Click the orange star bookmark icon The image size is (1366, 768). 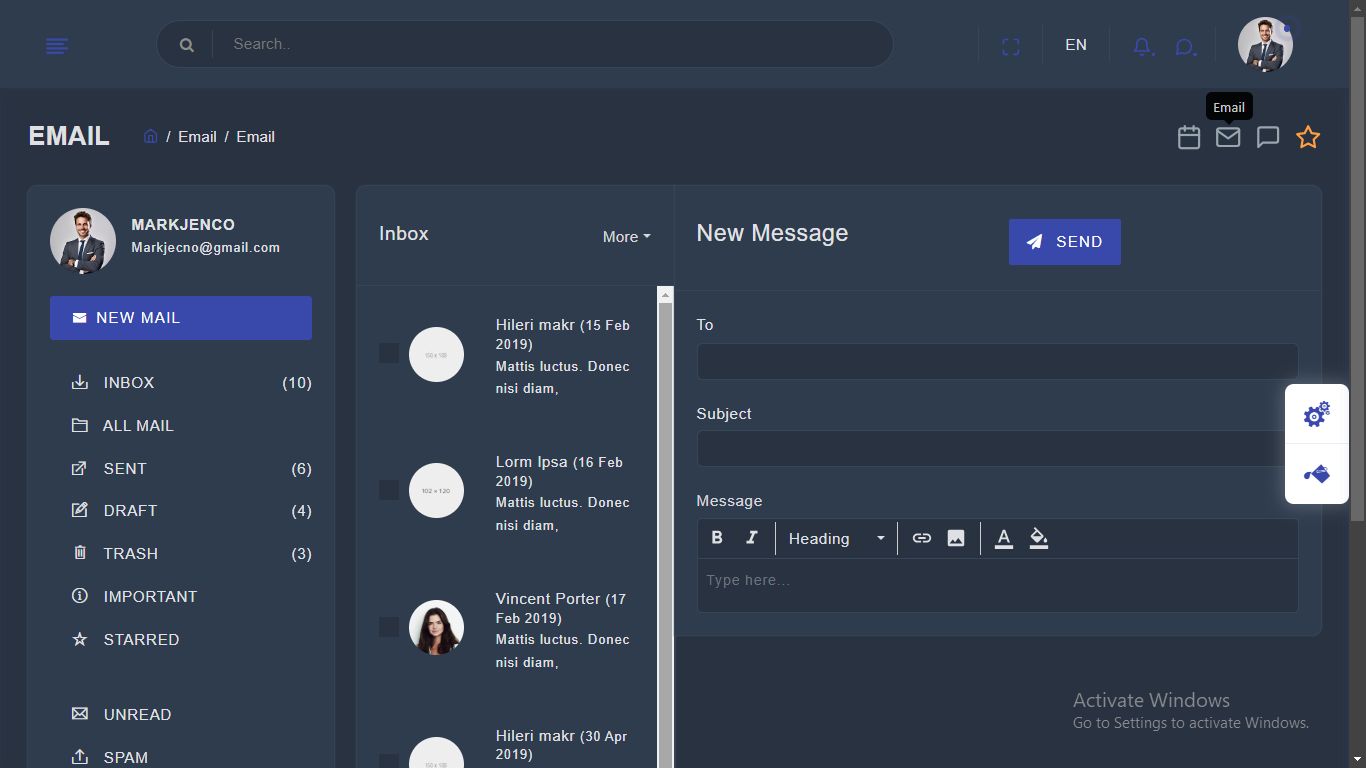click(1308, 137)
